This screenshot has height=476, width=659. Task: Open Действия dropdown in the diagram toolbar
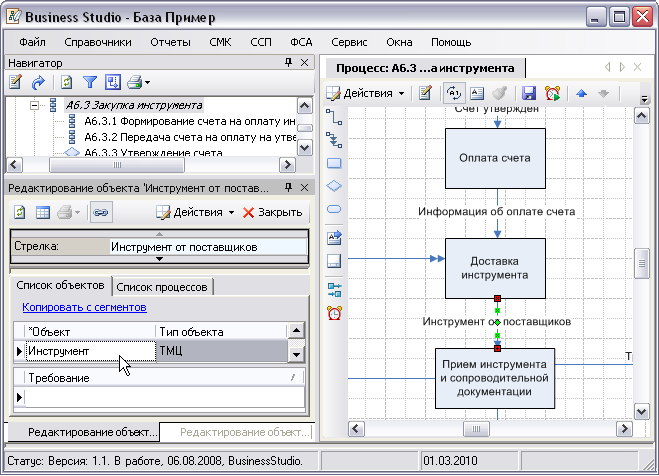[x=366, y=93]
